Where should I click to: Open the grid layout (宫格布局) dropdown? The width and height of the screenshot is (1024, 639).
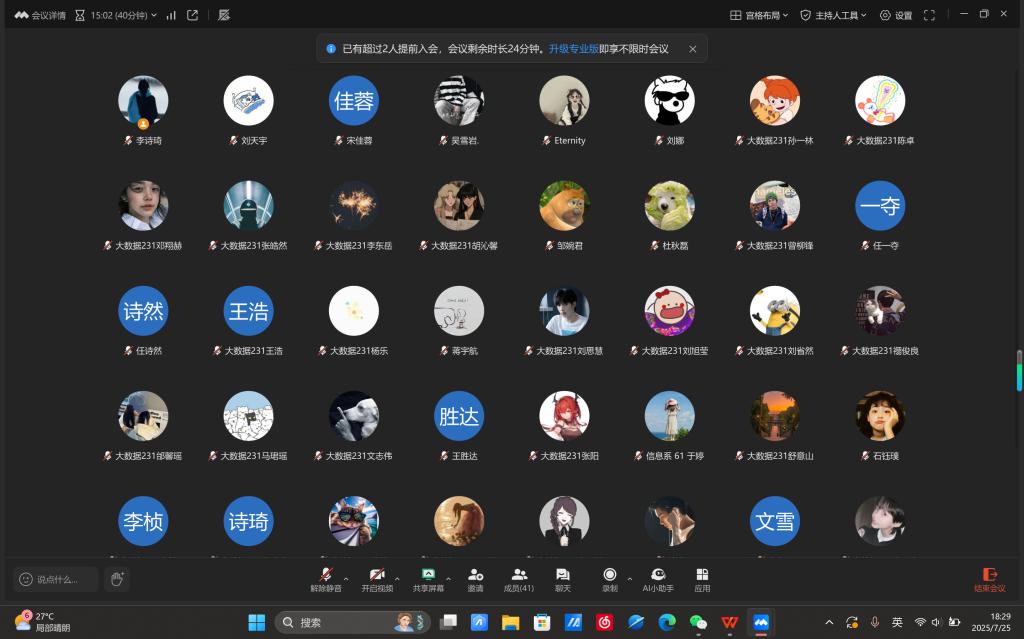pos(759,15)
